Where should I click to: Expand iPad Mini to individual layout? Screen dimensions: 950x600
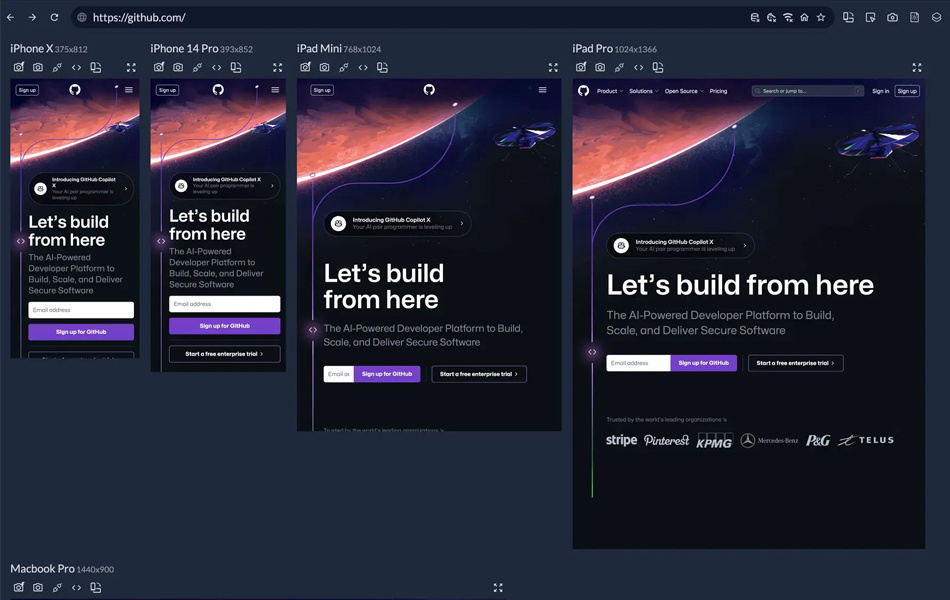point(553,67)
